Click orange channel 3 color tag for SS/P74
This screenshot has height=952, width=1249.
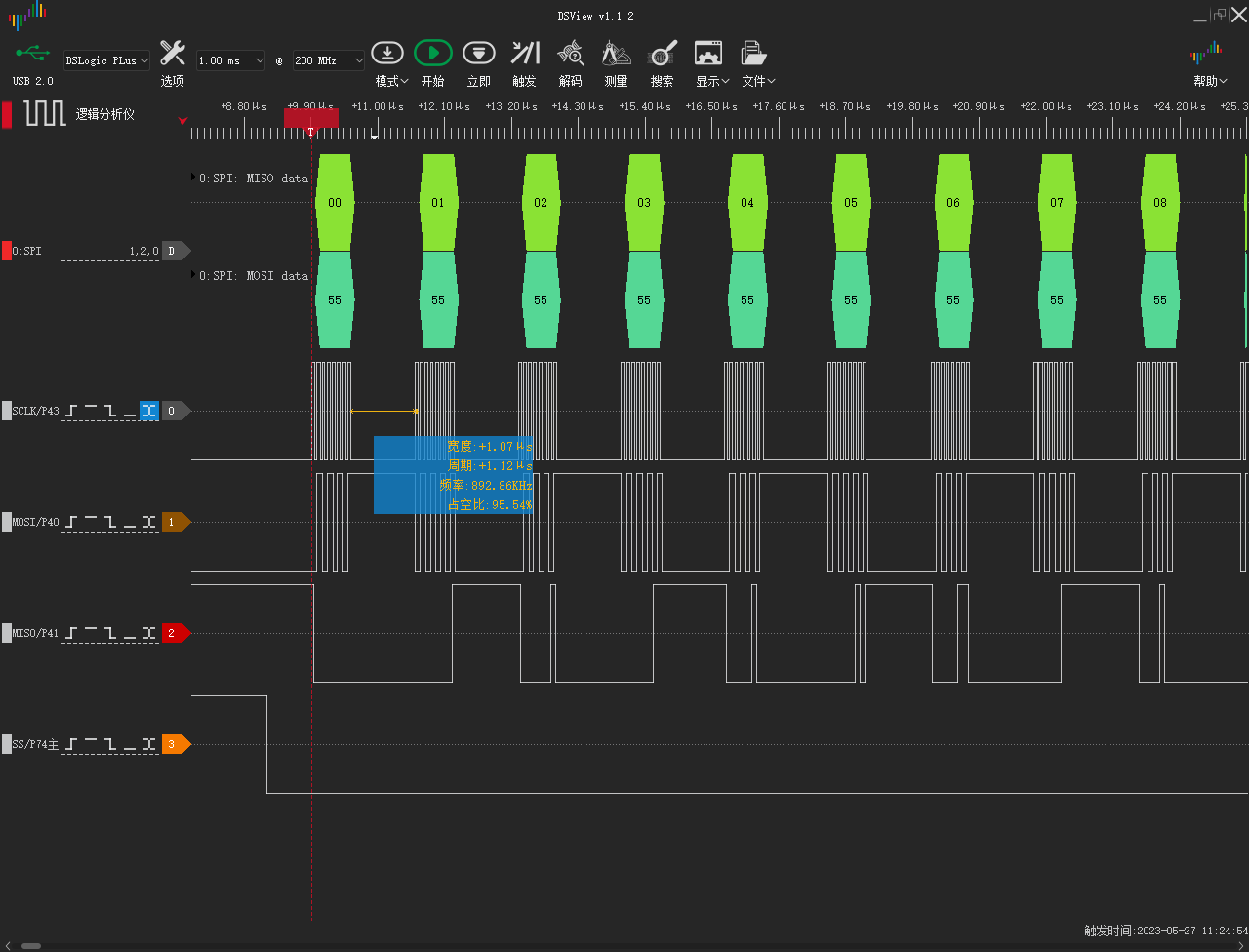click(x=173, y=745)
